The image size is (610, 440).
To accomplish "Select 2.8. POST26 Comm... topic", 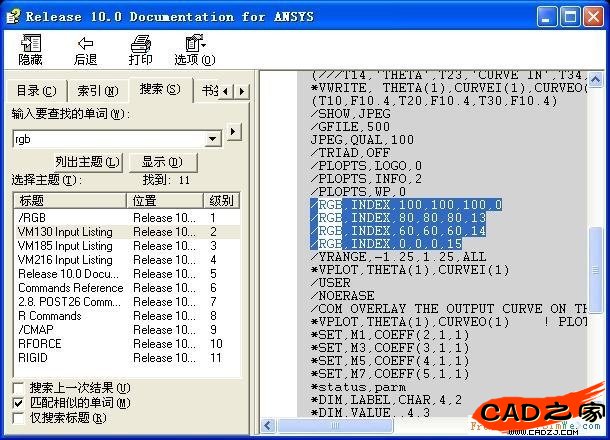I will [127, 302].
